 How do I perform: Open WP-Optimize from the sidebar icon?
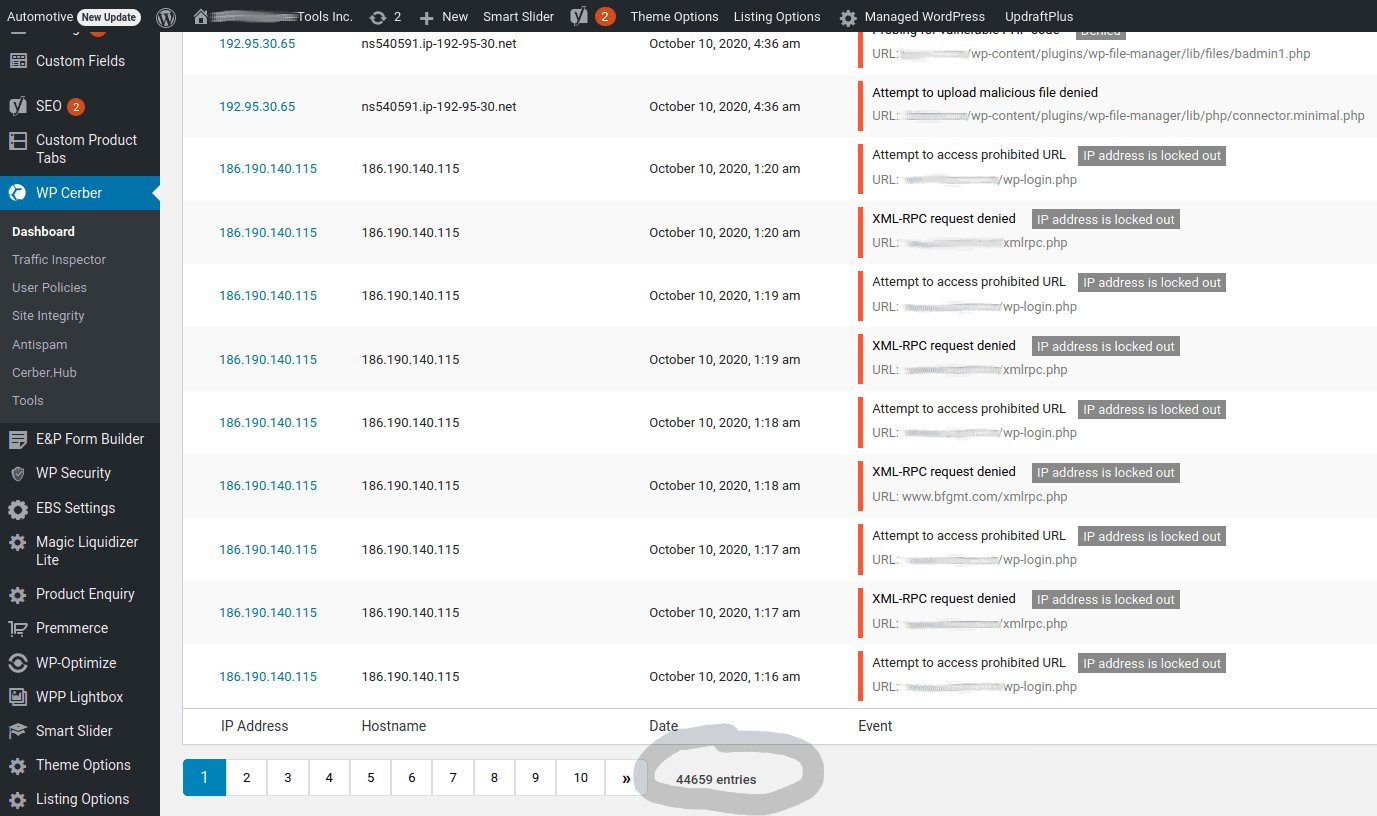click(x=18, y=662)
